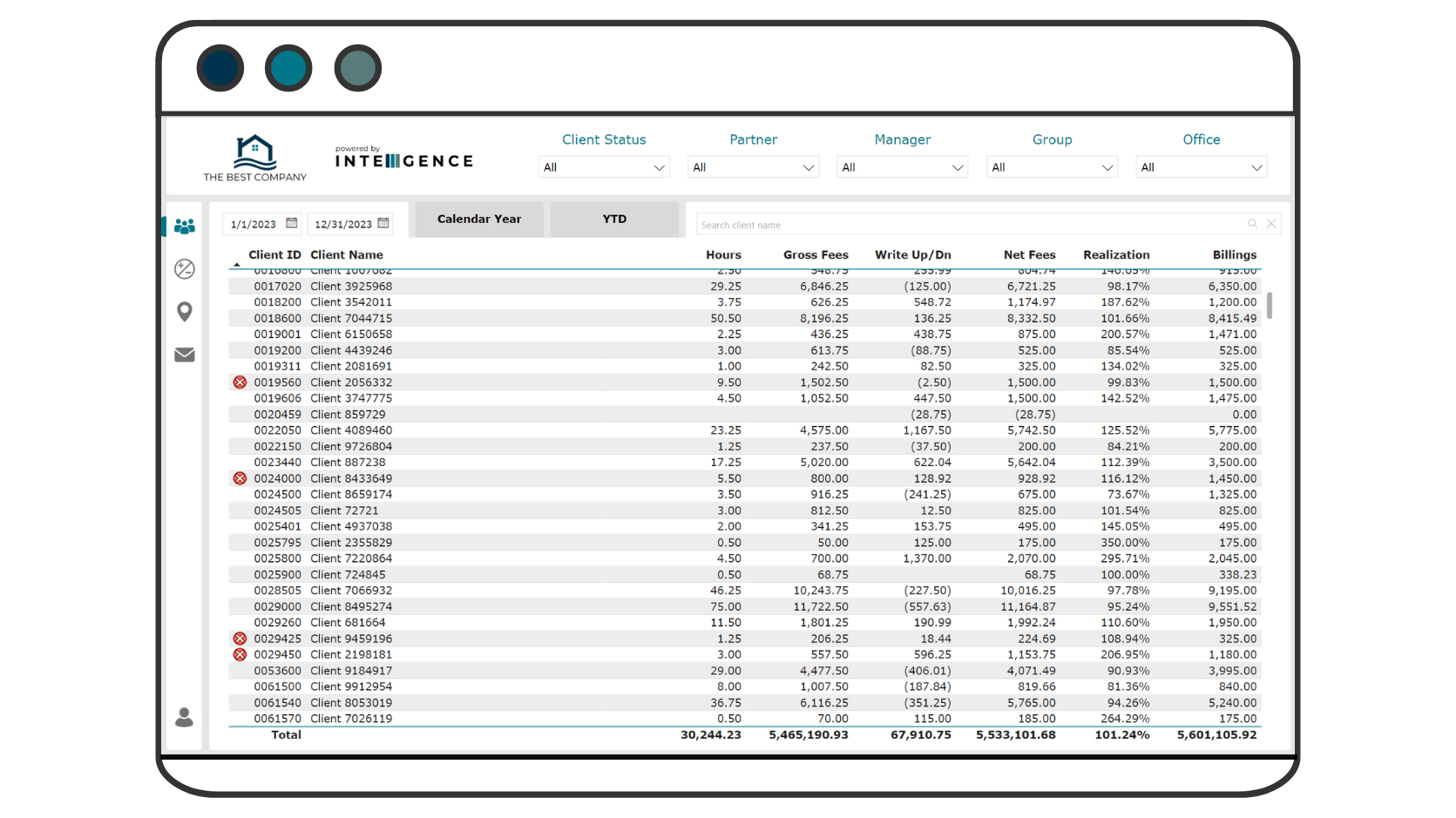The width and height of the screenshot is (1456, 818).
Task: Sort by Hours column header
Action: tap(723, 255)
